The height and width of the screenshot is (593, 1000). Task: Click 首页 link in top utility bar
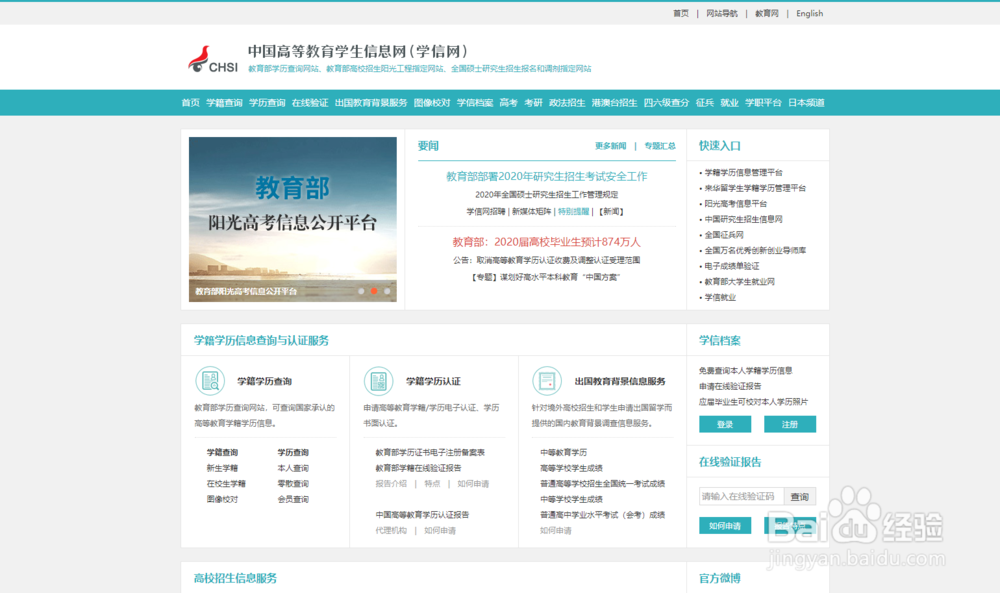(x=680, y=13)
